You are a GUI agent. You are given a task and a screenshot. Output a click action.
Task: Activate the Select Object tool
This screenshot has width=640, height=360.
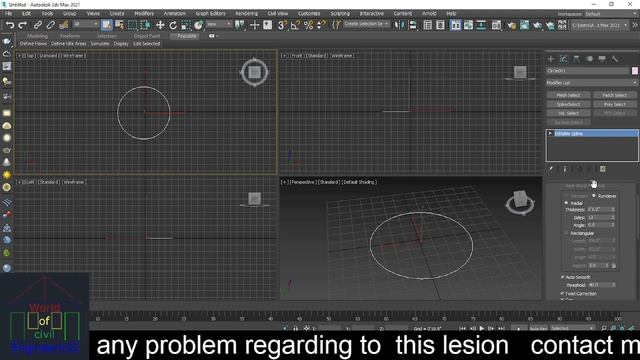107,25
